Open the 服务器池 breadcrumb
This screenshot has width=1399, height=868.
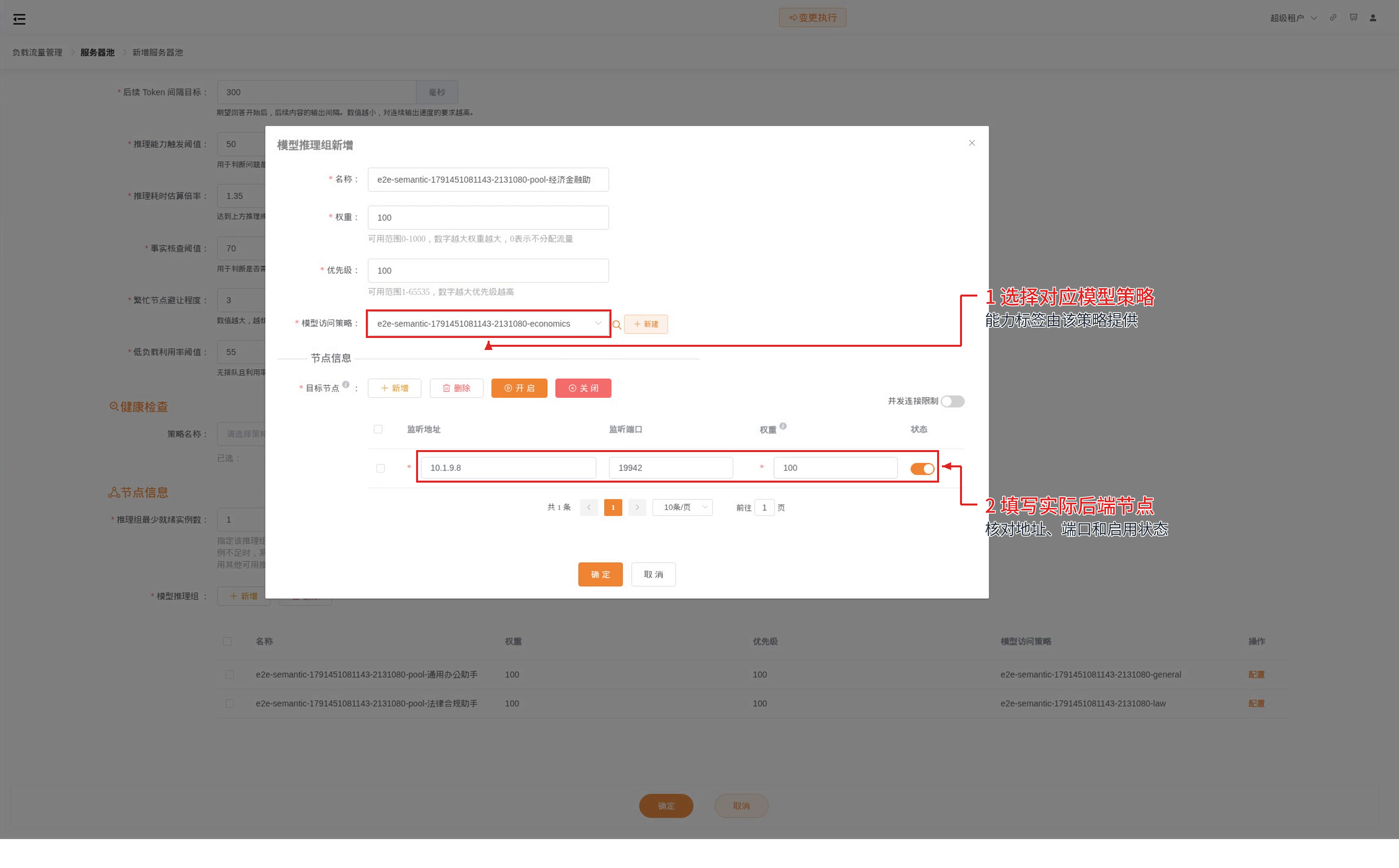tap(97, 52)
